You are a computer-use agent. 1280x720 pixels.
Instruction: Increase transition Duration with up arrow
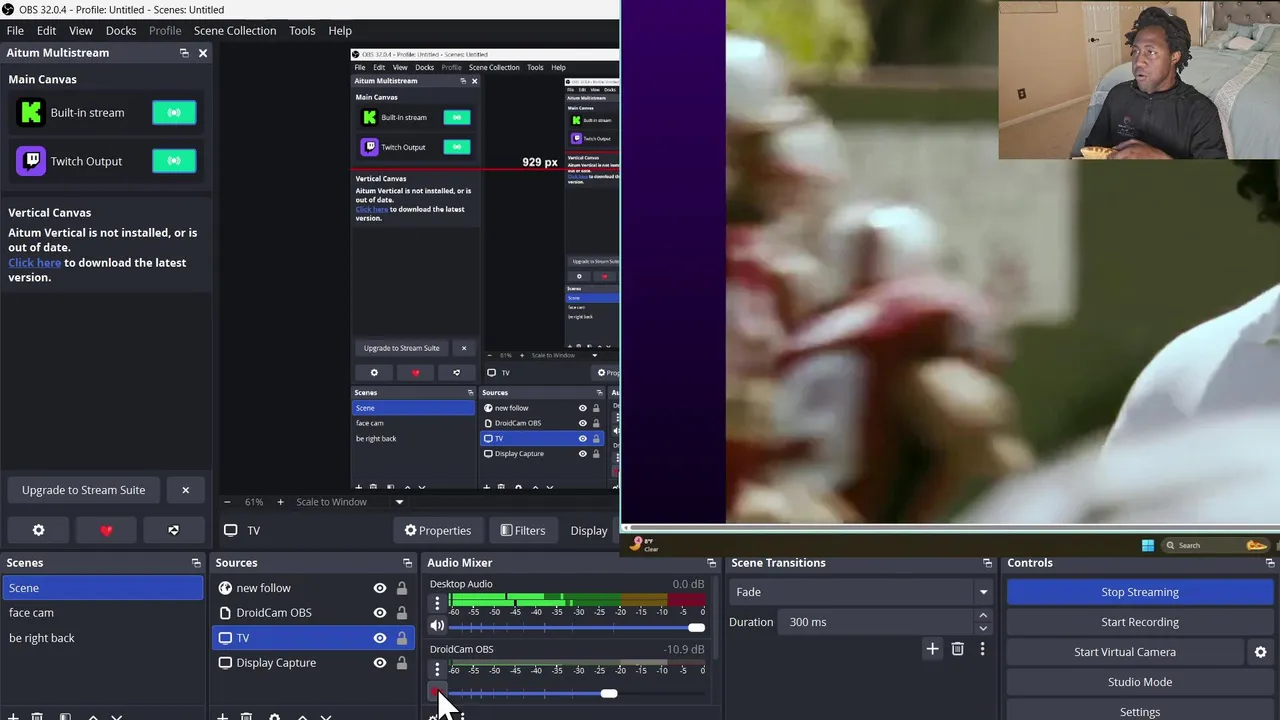pos(983,616)
